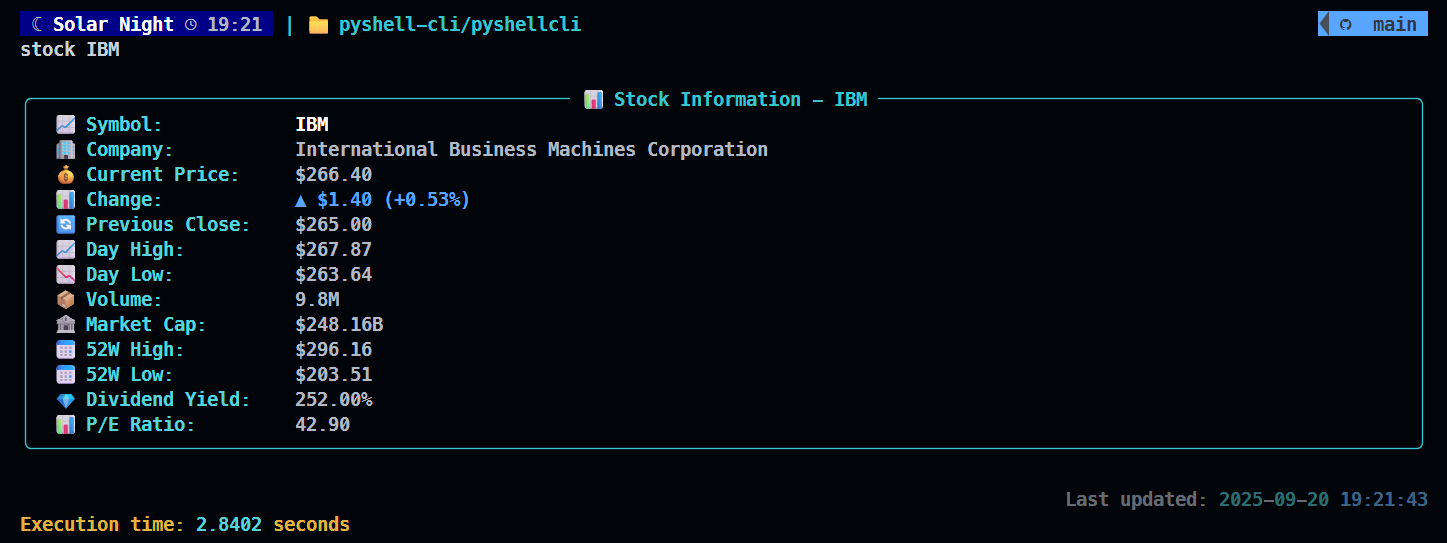
Task: Click the downward chart icon beside Day Low
Action: pyautogui.click(x=65, y=275)
